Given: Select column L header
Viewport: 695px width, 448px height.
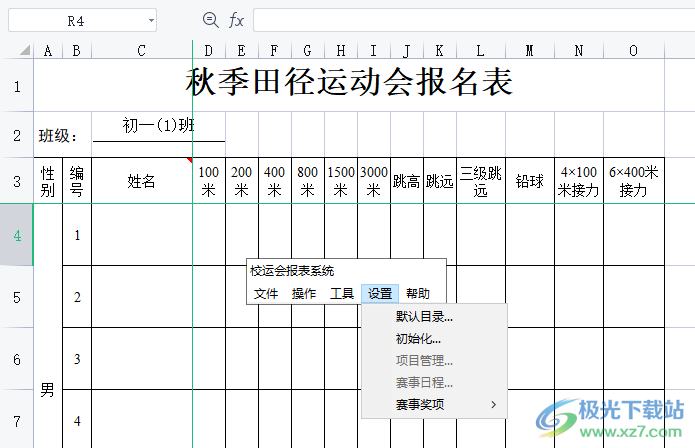Looking at the screenshot, I should tap(481, 51).
